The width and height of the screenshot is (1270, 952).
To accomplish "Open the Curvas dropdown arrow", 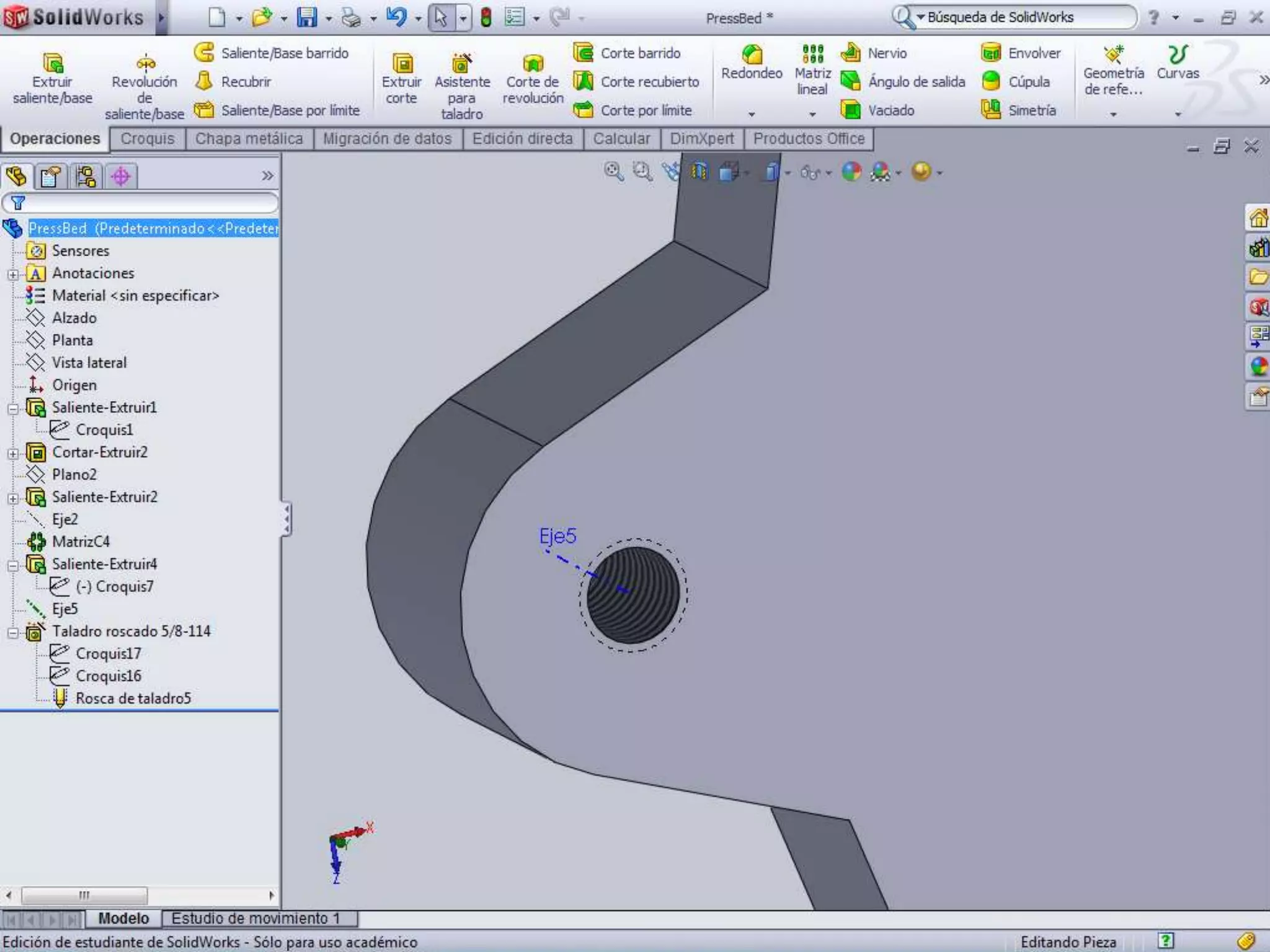I will [1178, 114].
